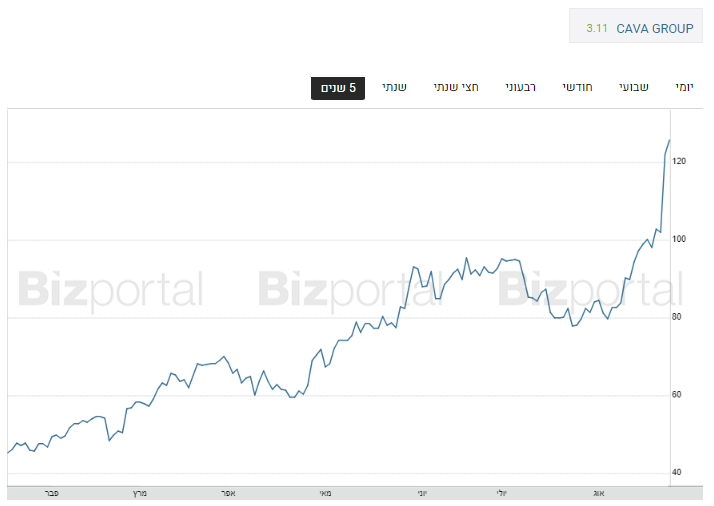Click the מרץ month label on x-axis
Screen dimensions: 714x506
(140, 493)
